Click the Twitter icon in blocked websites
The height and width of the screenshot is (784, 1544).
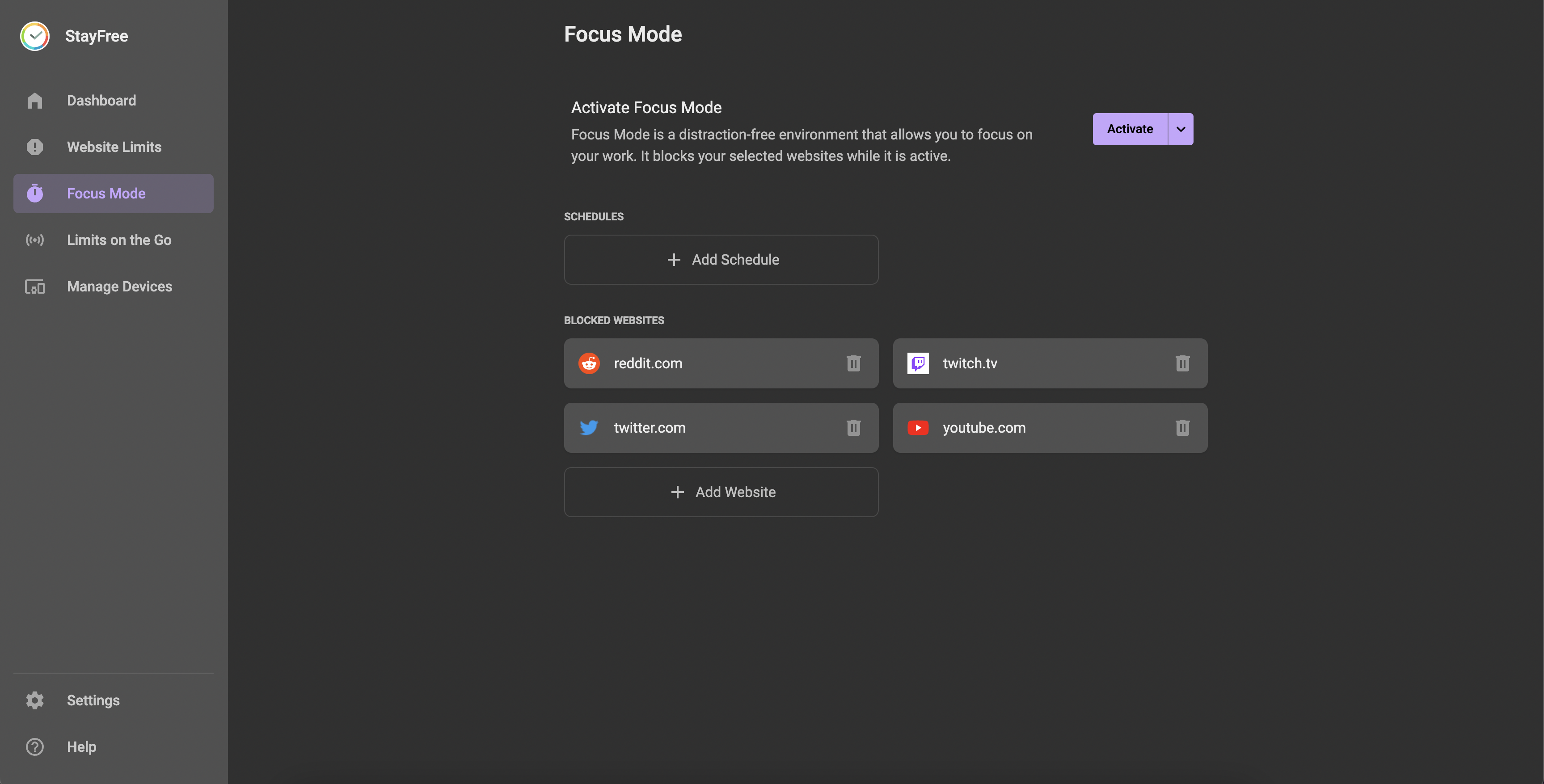[x=588, y=427]
